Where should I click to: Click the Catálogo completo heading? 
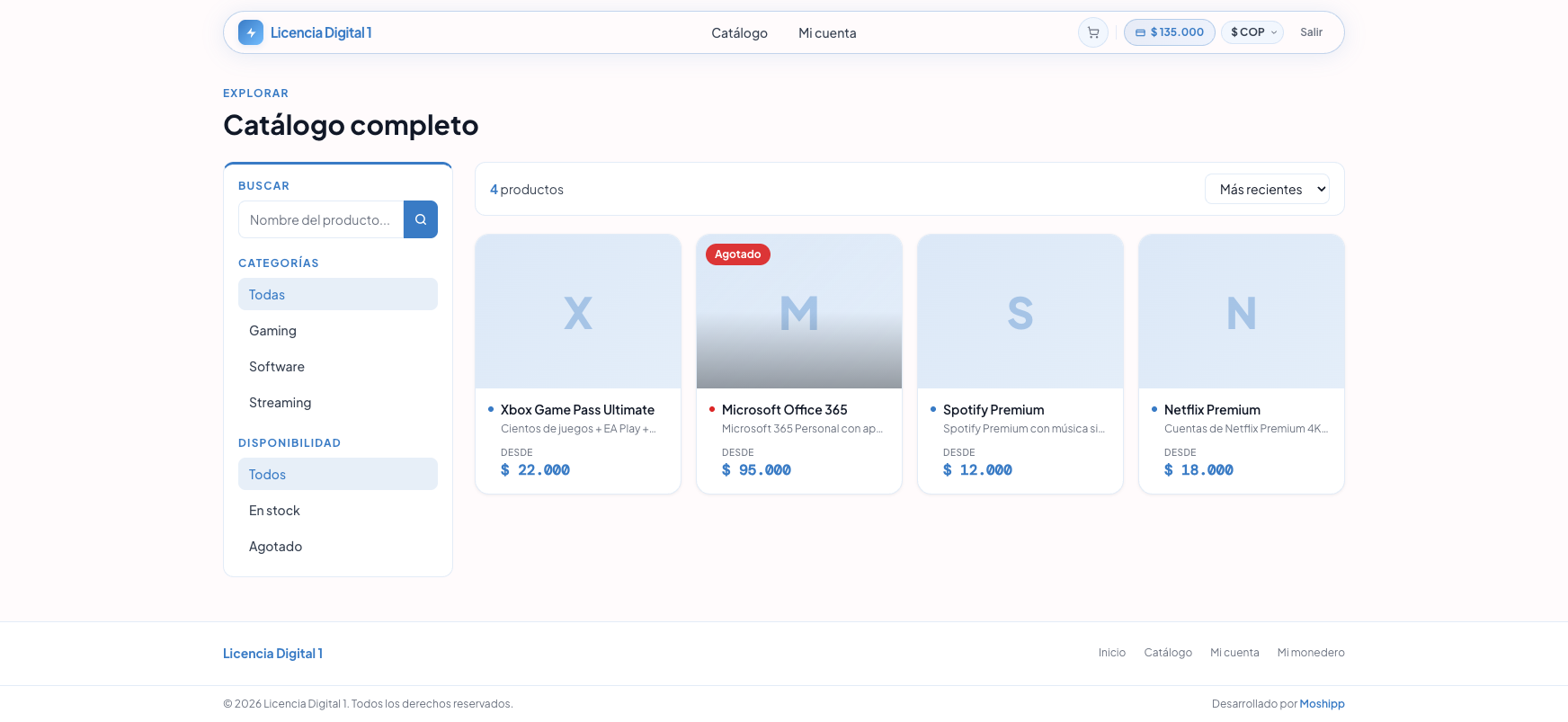[351, 125]
